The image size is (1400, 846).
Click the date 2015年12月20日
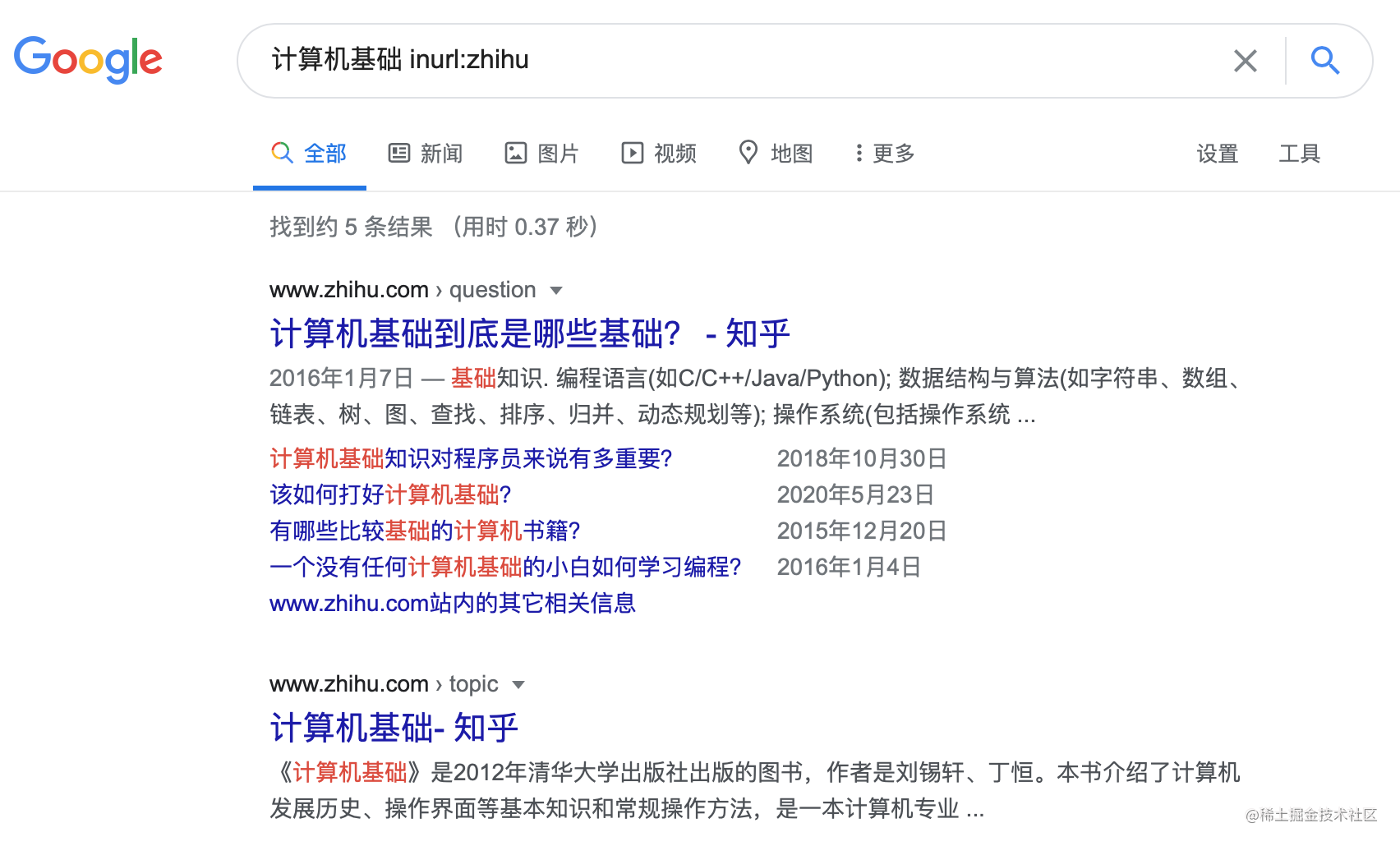(862, 531)
